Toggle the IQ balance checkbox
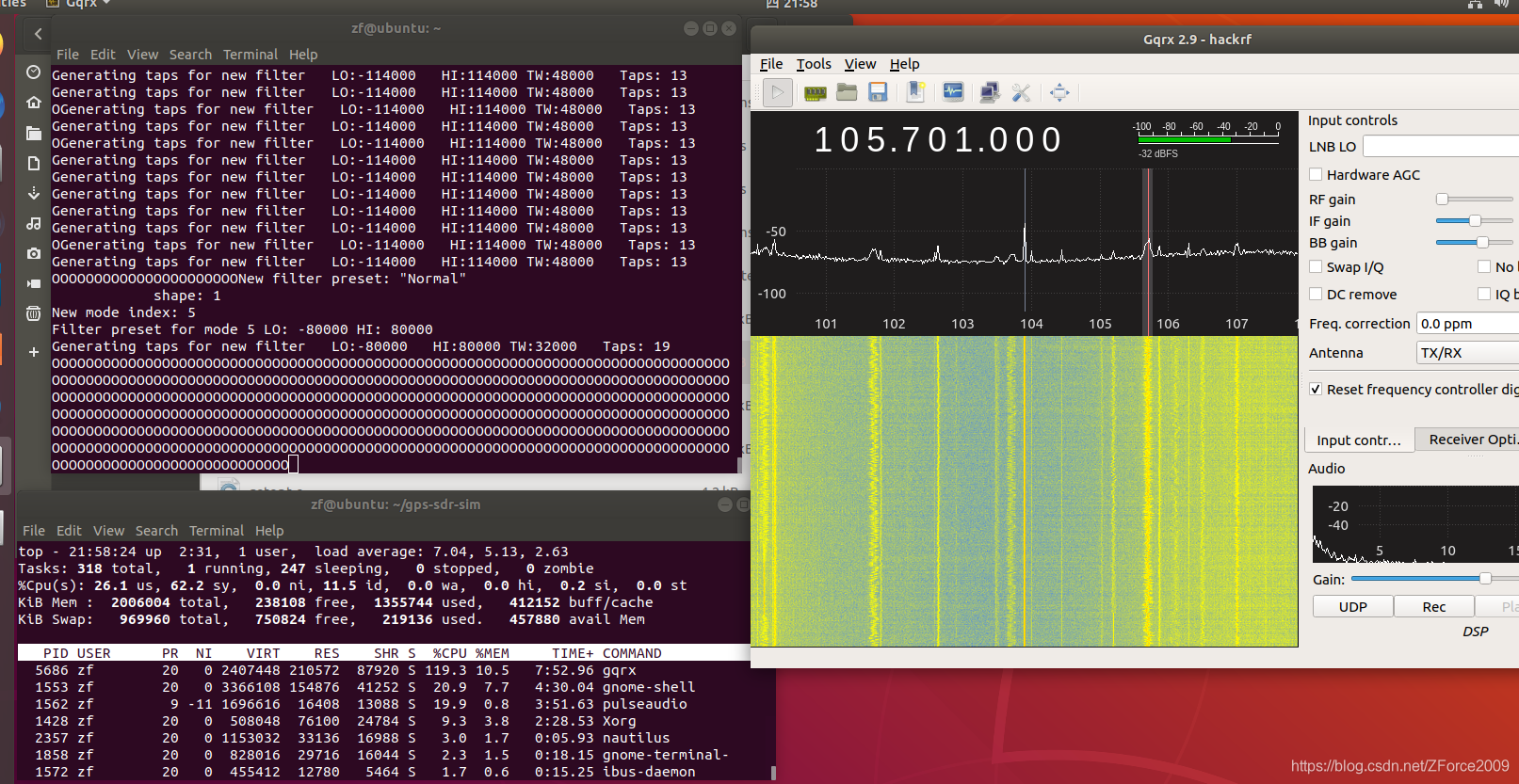 [x=1484, y=294]
